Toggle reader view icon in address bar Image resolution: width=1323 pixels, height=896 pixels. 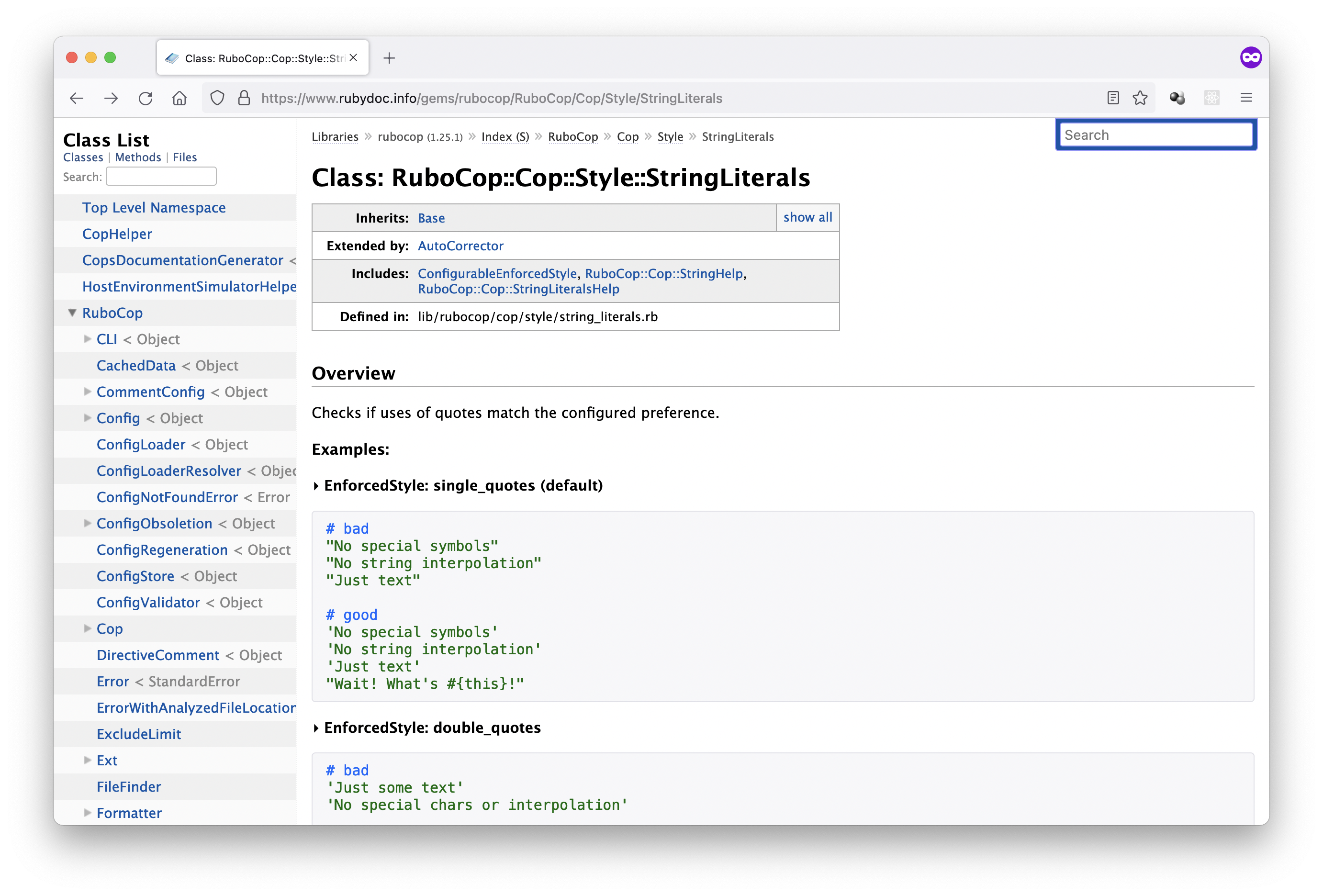(1113, 98)
